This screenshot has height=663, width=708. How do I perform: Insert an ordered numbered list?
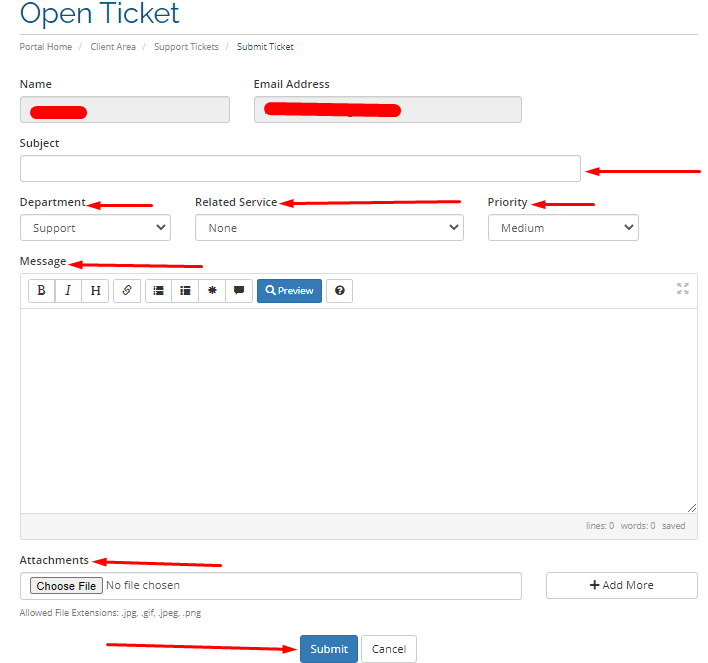pos(185,290)
